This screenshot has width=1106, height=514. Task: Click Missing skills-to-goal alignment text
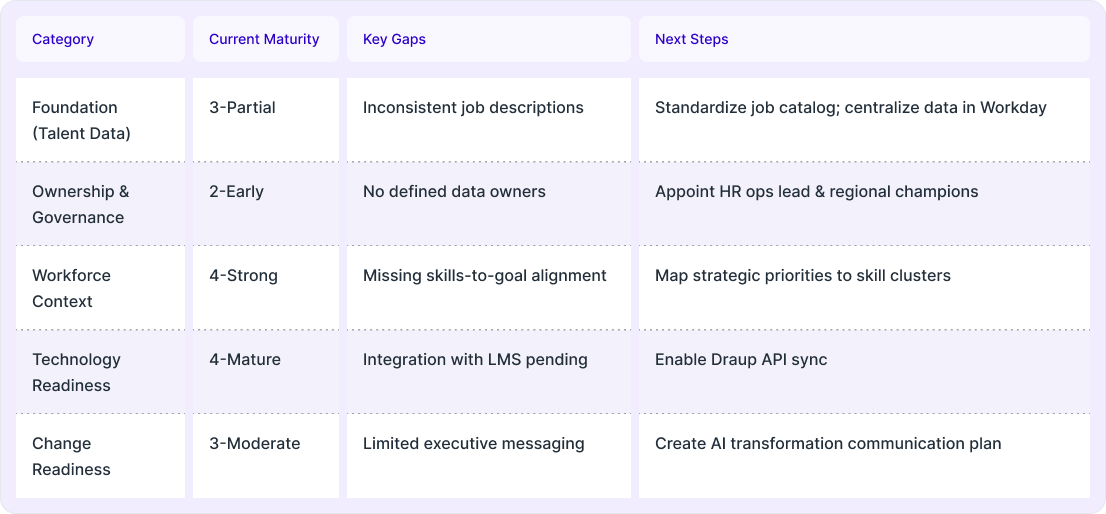[485, 276]
